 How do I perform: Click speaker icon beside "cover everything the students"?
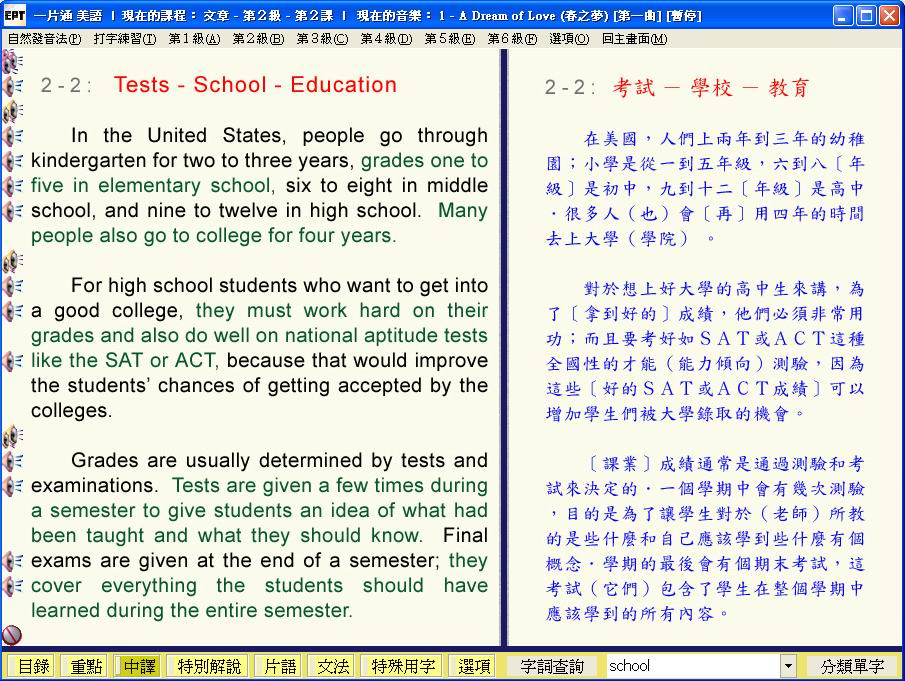[12, 586]
